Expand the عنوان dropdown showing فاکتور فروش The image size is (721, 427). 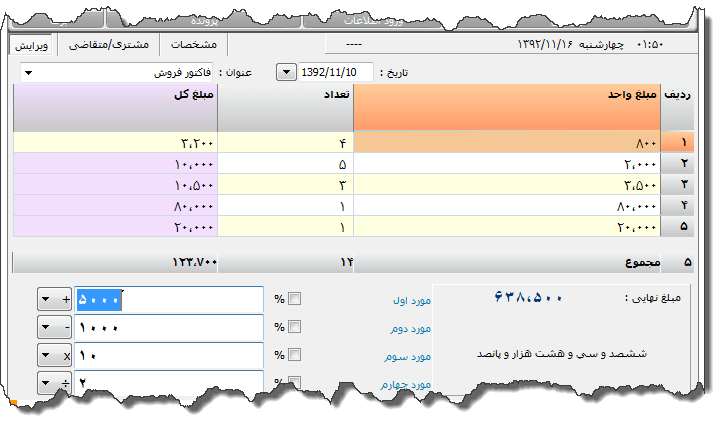(x=28, y=73)
